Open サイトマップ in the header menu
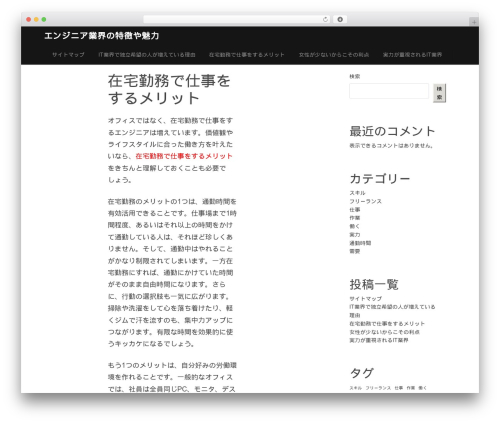500x423 pixels. (x=68, y=55)
